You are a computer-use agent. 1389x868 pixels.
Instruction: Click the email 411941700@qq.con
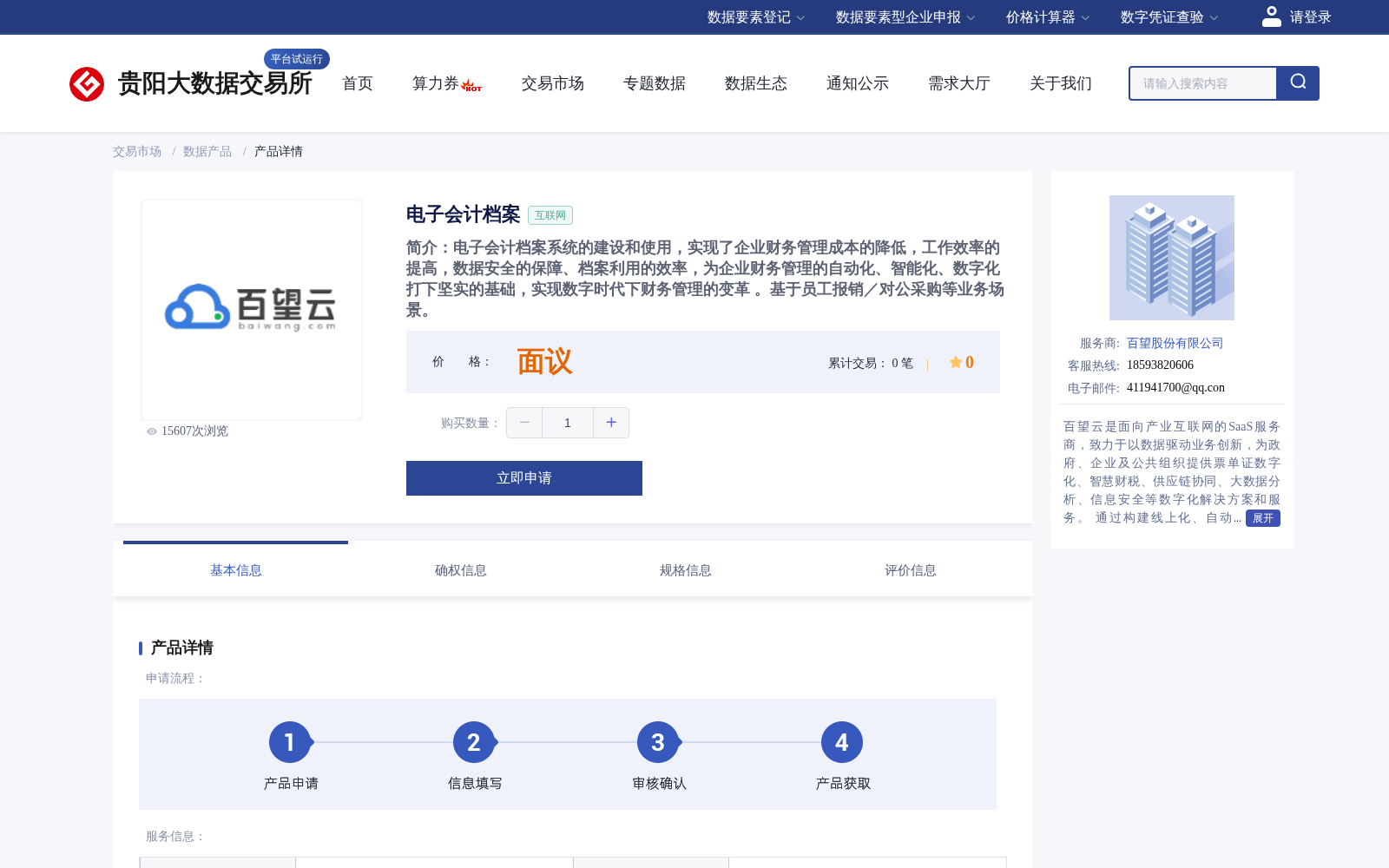click(1175, 388)
